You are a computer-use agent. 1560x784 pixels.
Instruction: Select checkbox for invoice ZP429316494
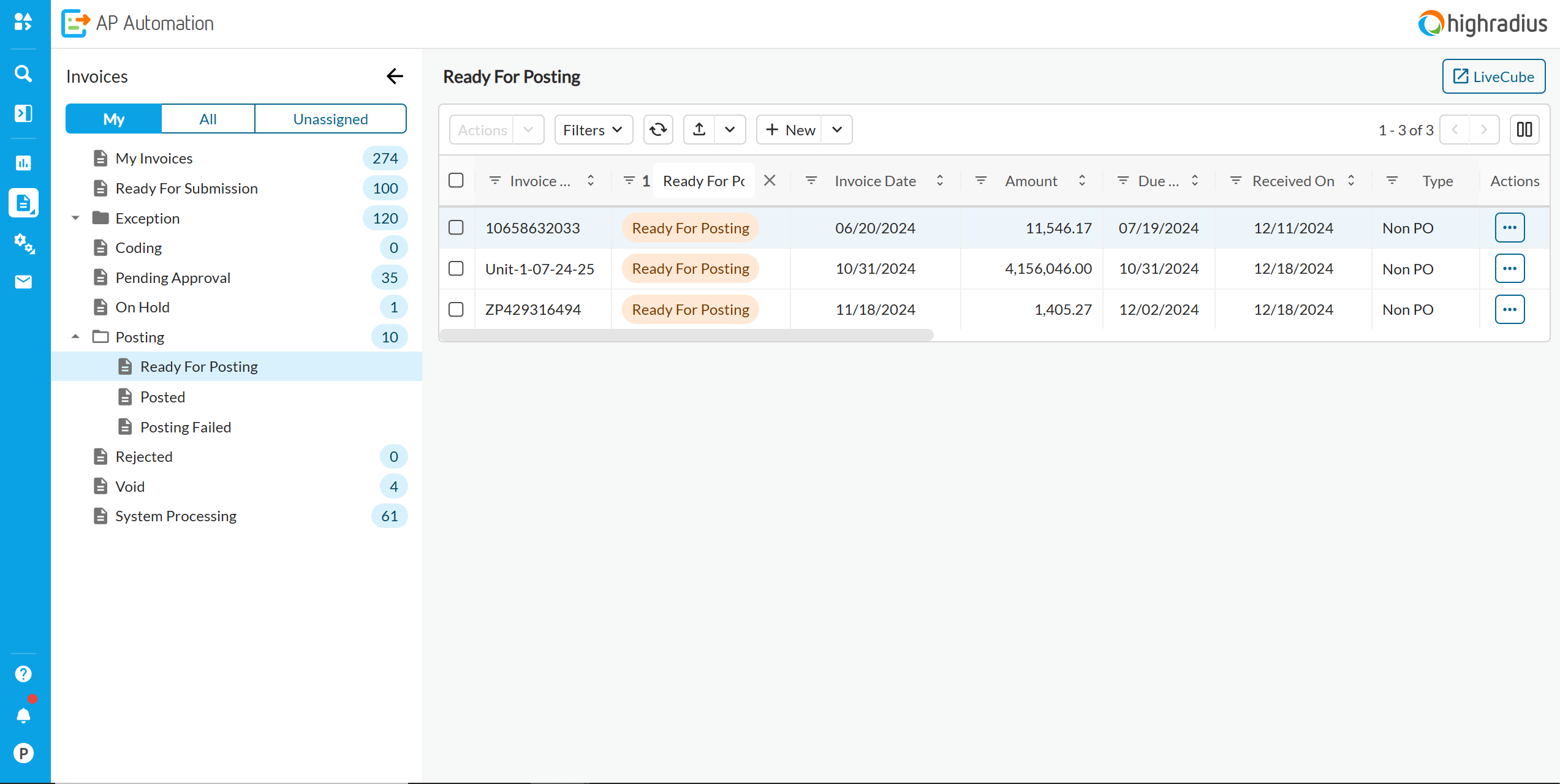pos(456,309)
